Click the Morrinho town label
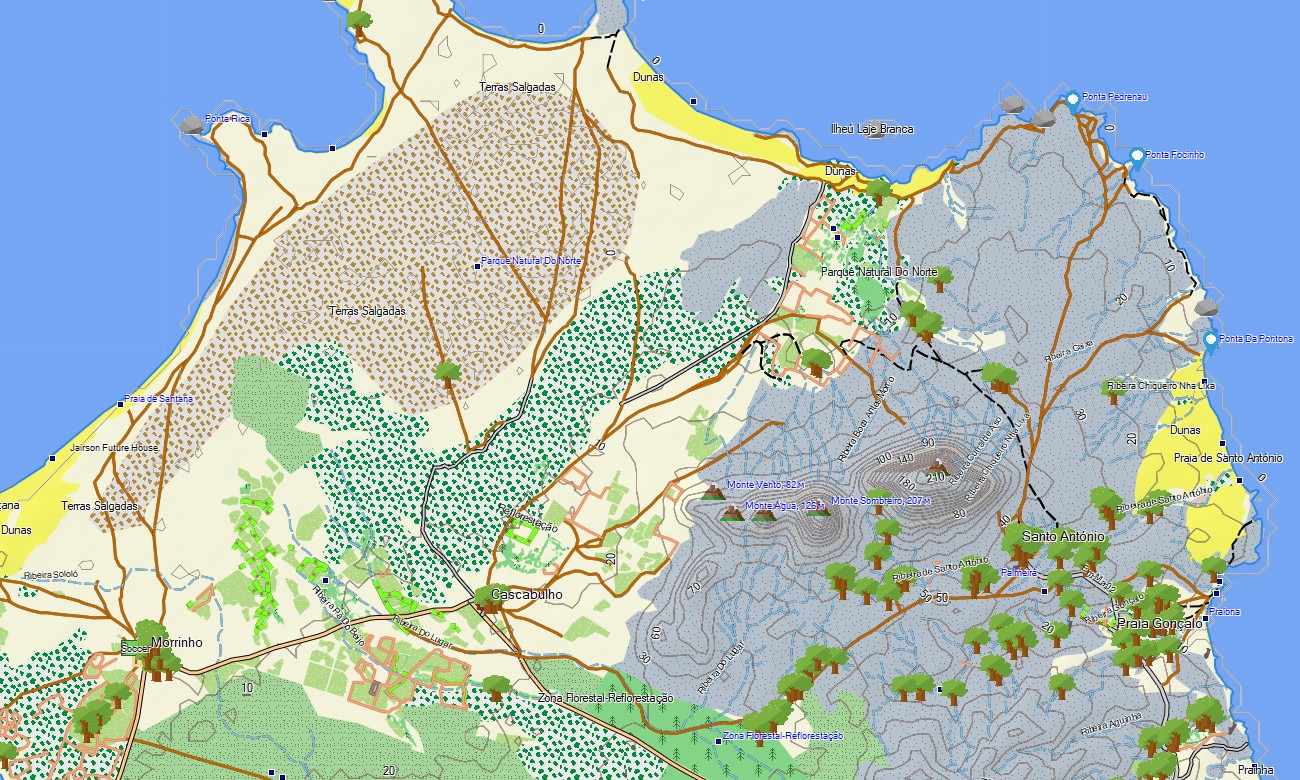 click(177, 642)
